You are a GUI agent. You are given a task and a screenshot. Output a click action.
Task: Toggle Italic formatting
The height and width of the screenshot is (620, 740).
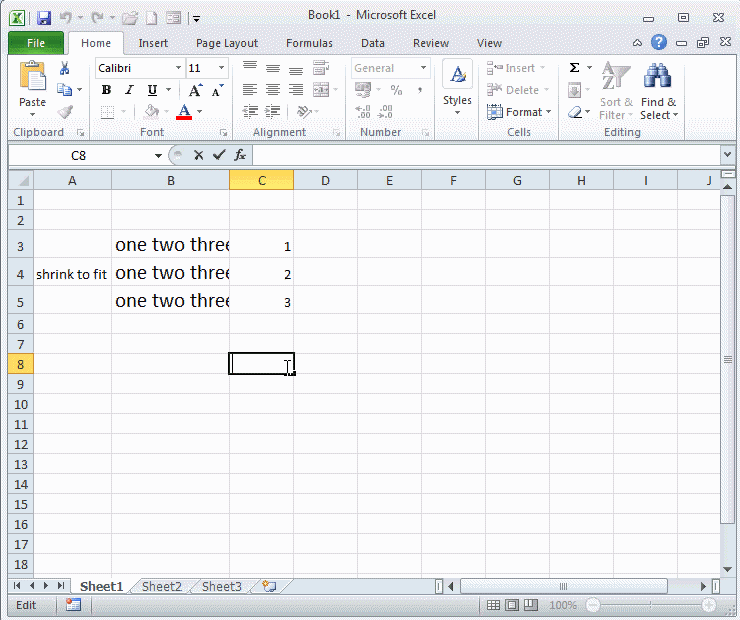[129, 90]
